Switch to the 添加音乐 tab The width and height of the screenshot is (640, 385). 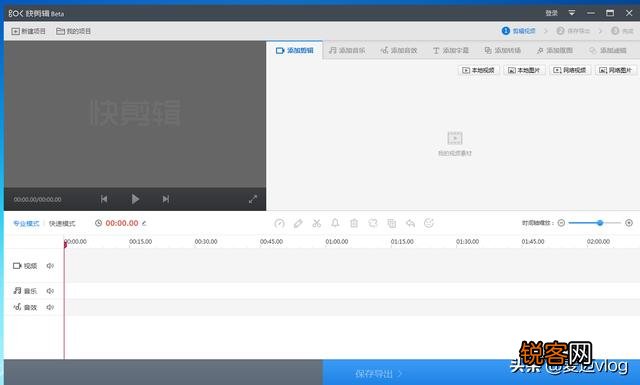(x=347, y=51)
